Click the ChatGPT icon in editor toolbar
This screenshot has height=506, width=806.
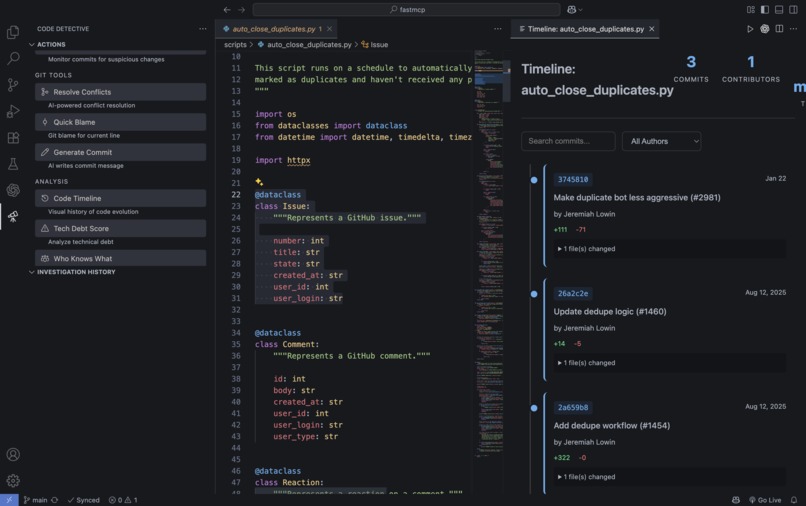[x=765, y=29]
